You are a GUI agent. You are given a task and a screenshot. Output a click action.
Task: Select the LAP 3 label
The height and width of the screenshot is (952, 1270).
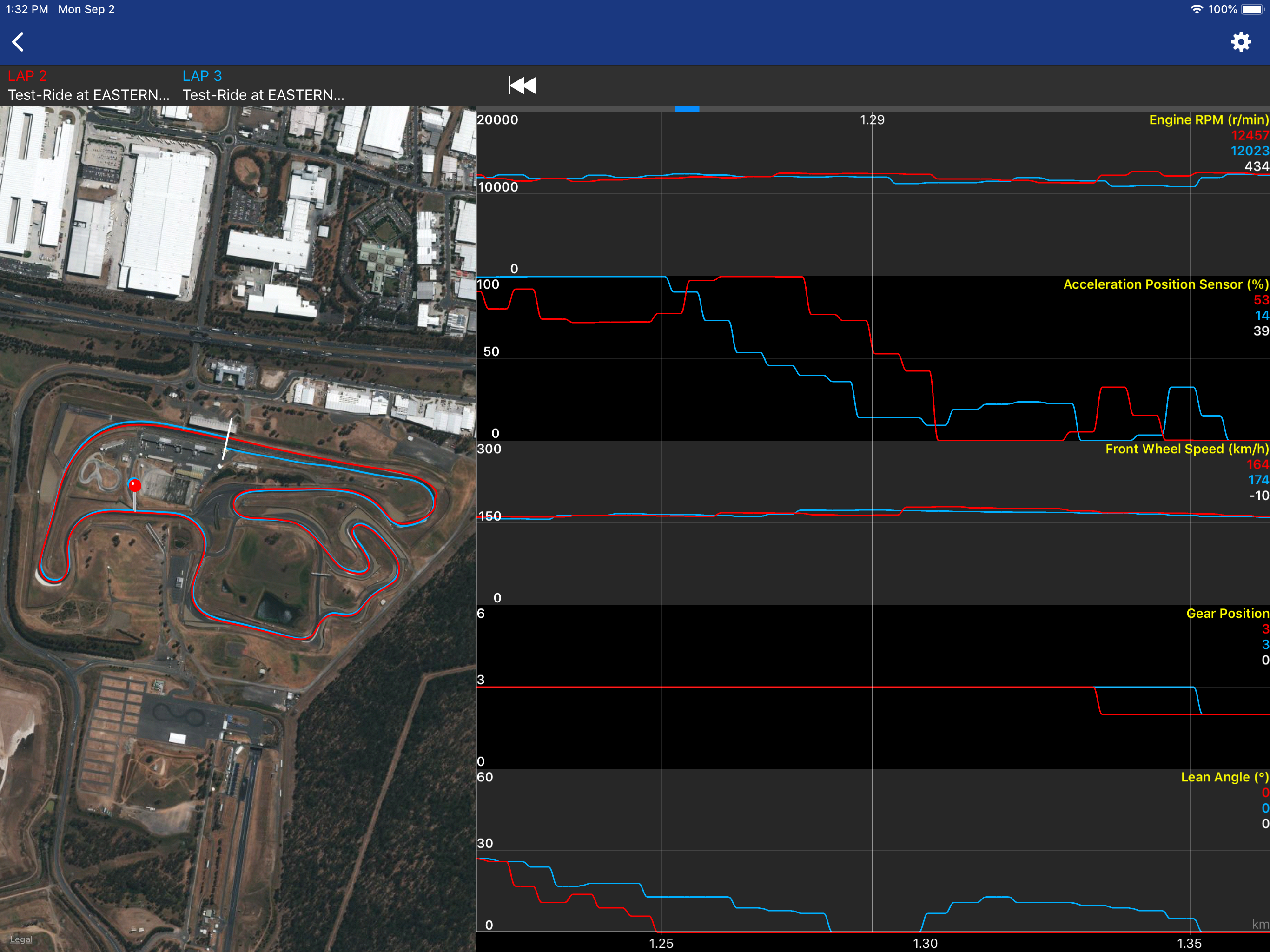[x=202, y=76]
